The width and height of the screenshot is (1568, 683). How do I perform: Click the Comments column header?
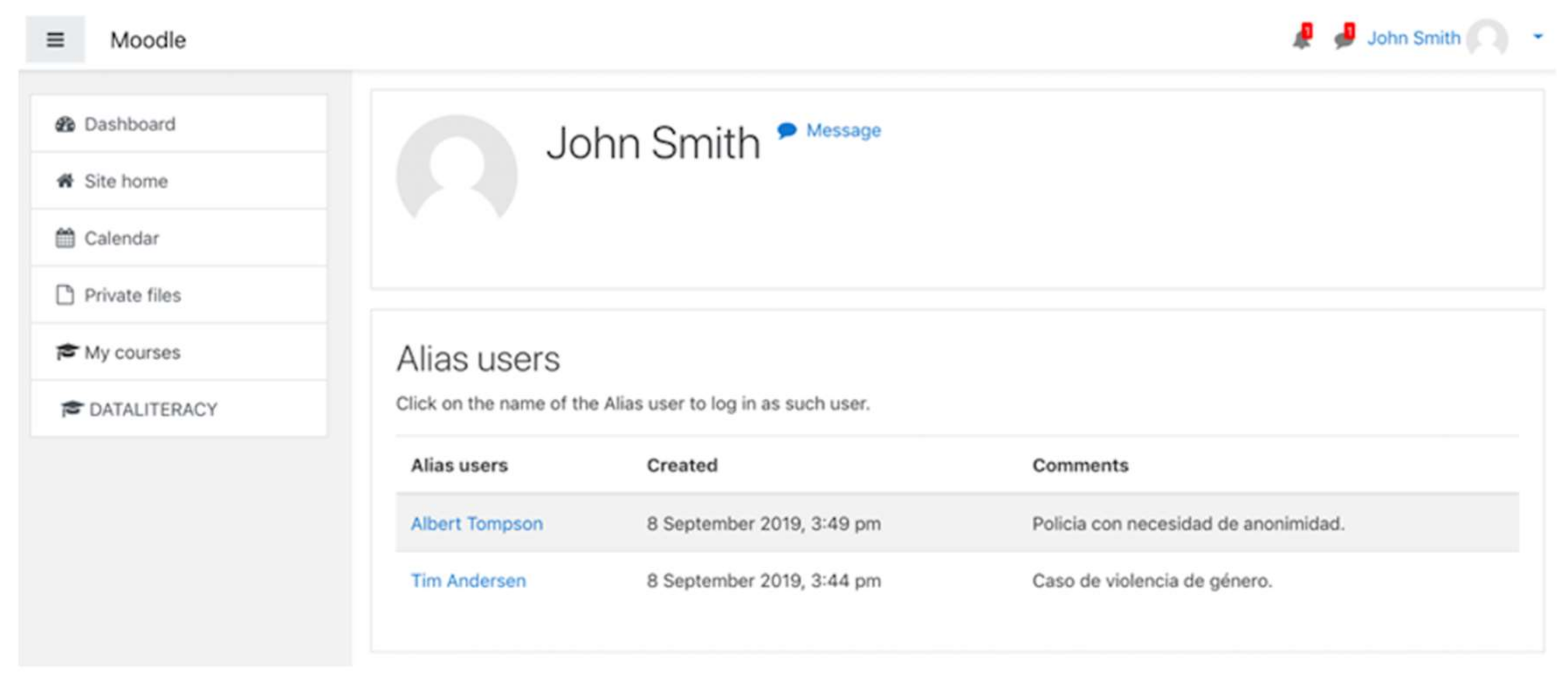tap(1080, 465)
